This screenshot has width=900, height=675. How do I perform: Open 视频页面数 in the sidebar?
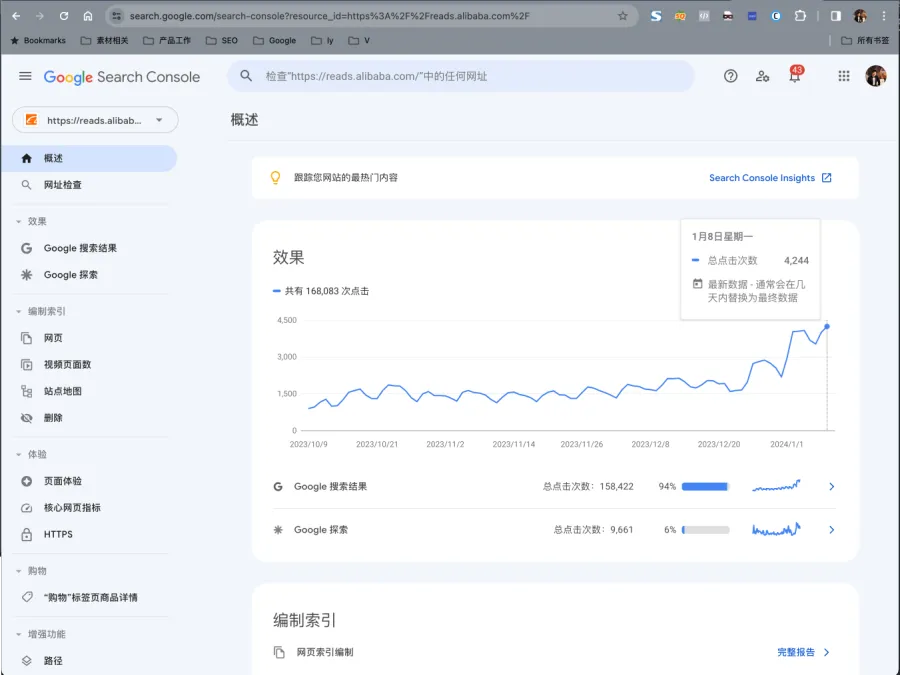[89, 364]
